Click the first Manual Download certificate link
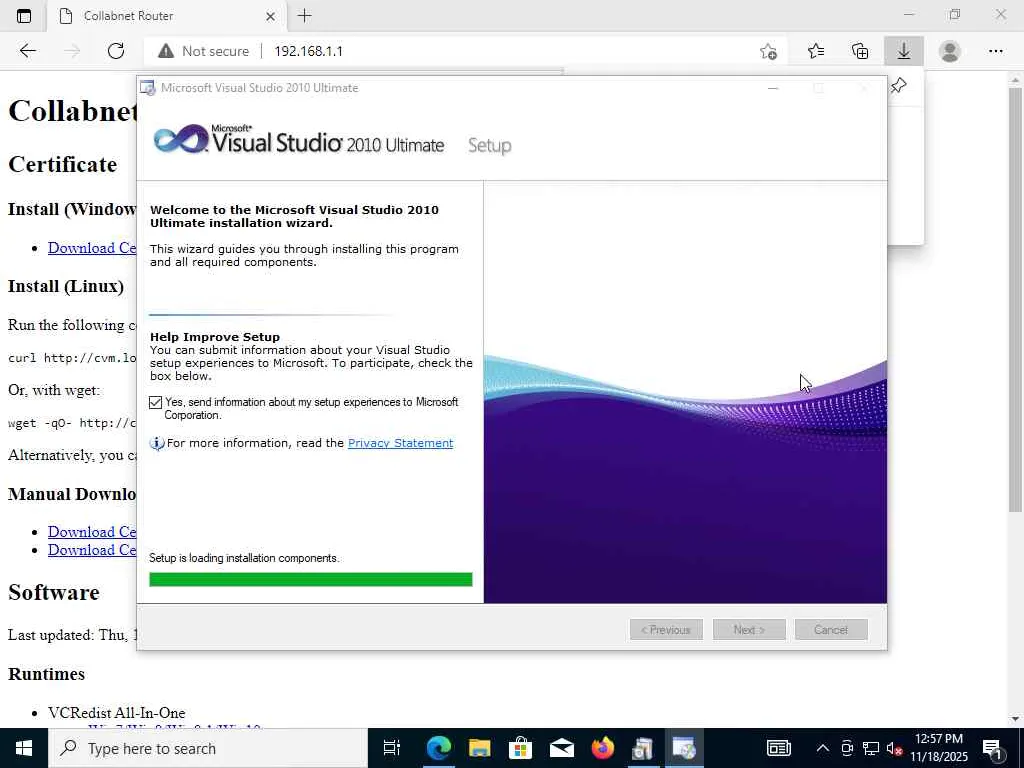 [x=92, y=532]
